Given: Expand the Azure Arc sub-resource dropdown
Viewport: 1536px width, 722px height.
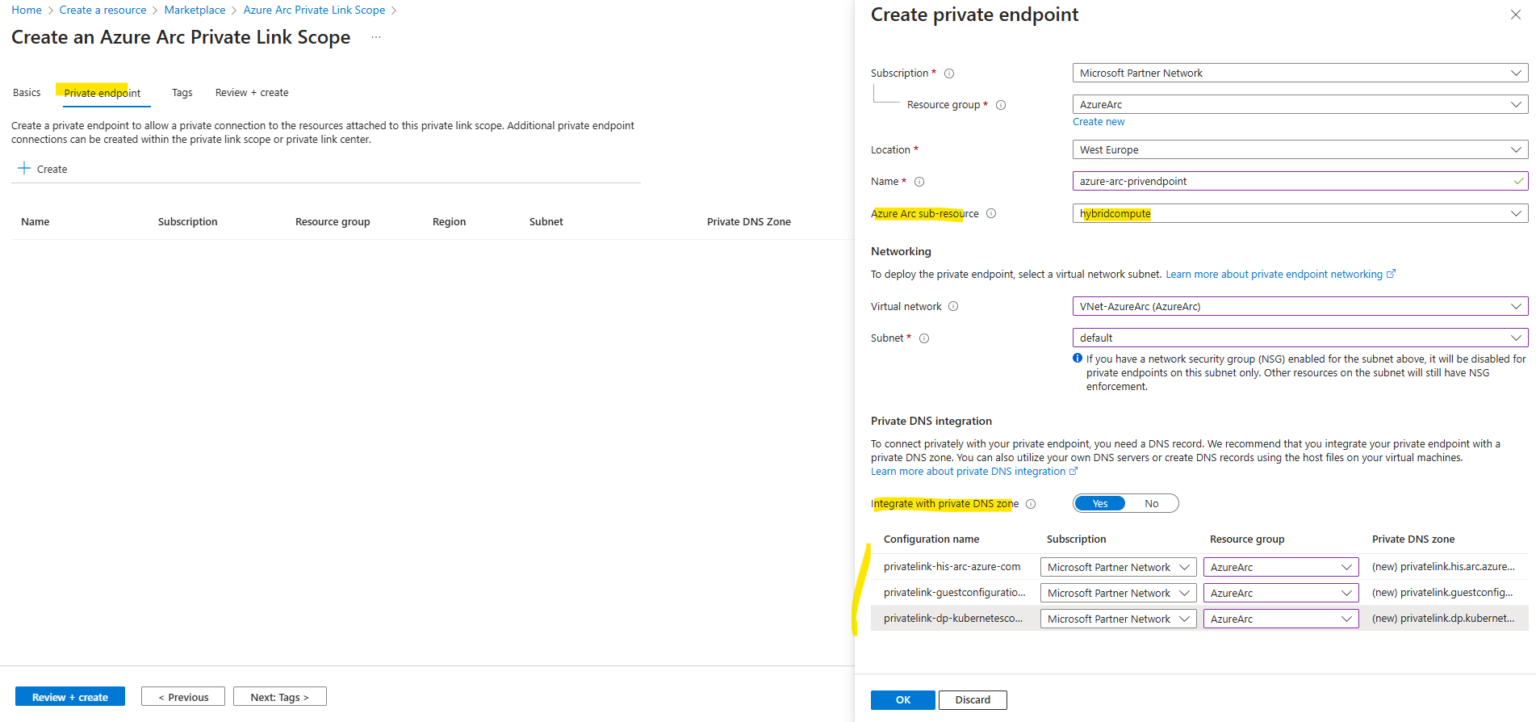Looking at the screenshot, I should (x=1299, y=214).
